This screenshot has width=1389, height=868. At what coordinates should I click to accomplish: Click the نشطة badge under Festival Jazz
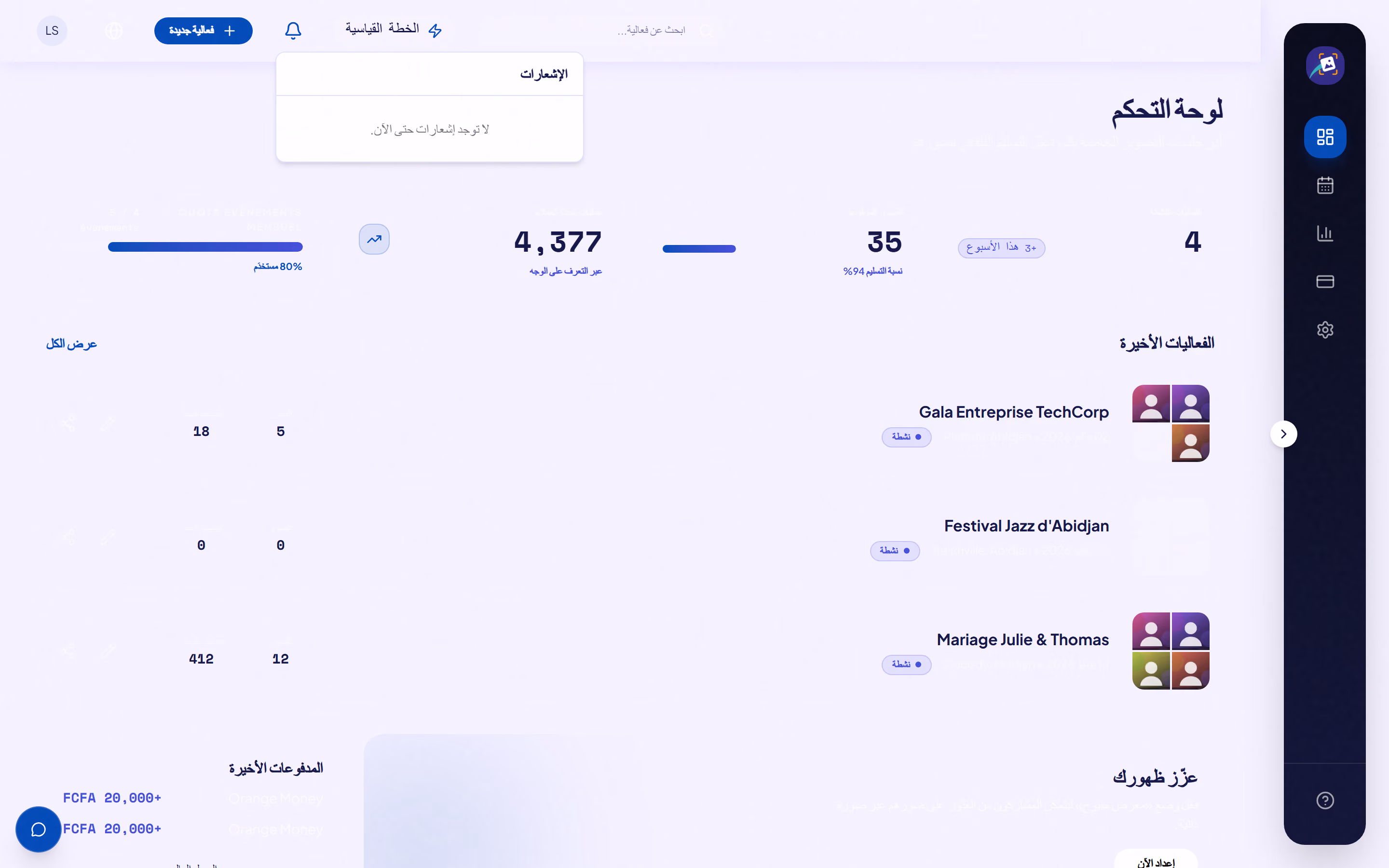[x=895, y=551]
